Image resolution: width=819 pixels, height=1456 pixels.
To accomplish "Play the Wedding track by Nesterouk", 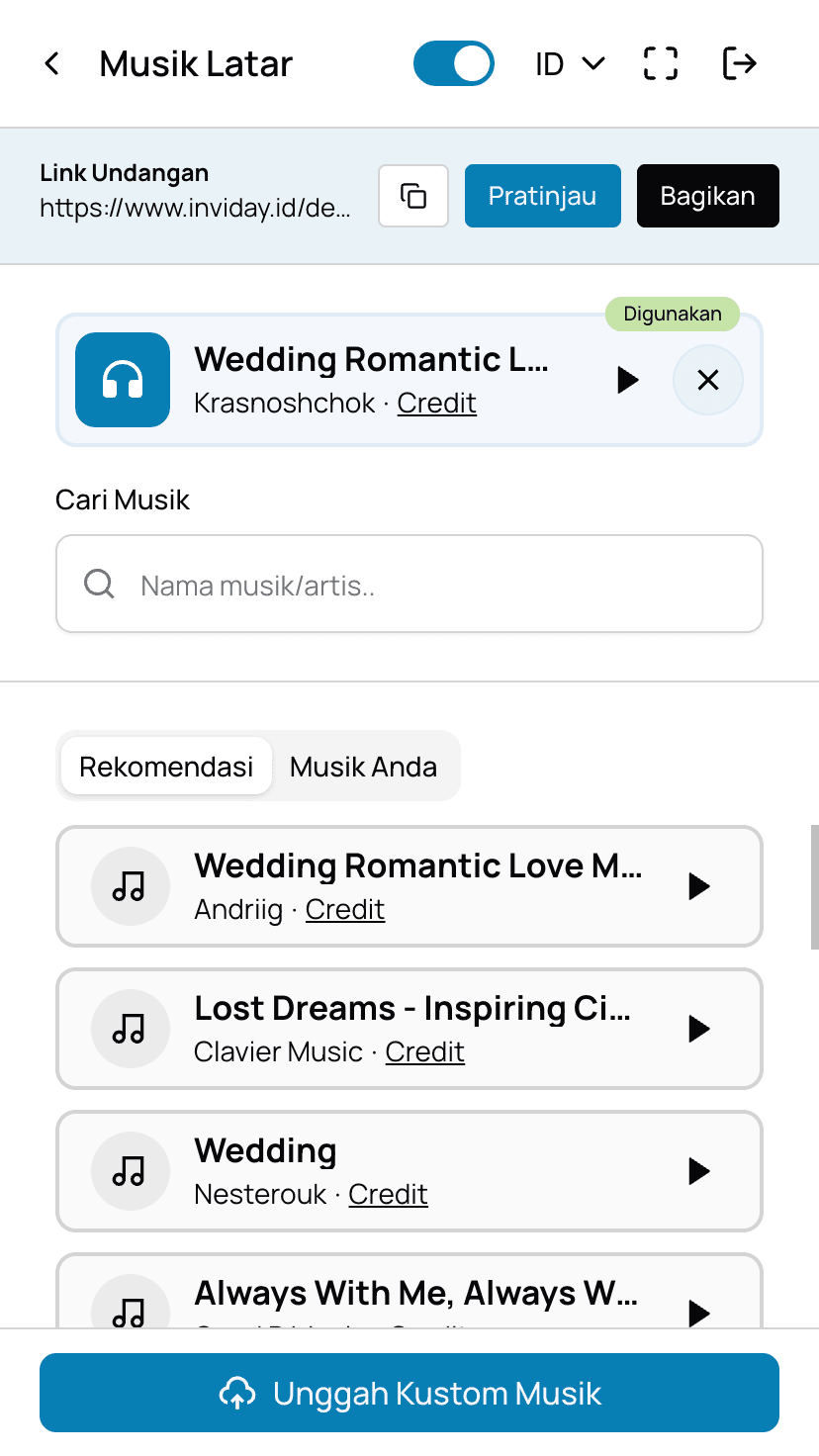I will tap(699, 1171).
